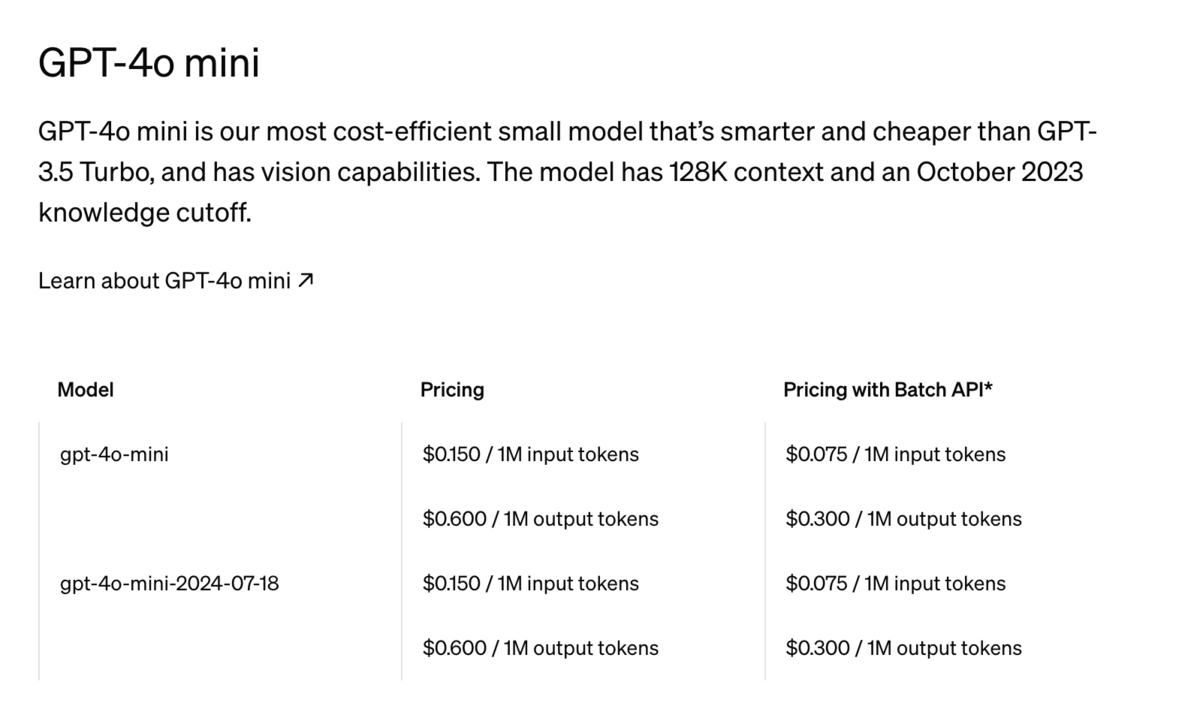Click gpt-4o-mini $0.600 output tokens price
1200x706 pixels.
(541, 519)
